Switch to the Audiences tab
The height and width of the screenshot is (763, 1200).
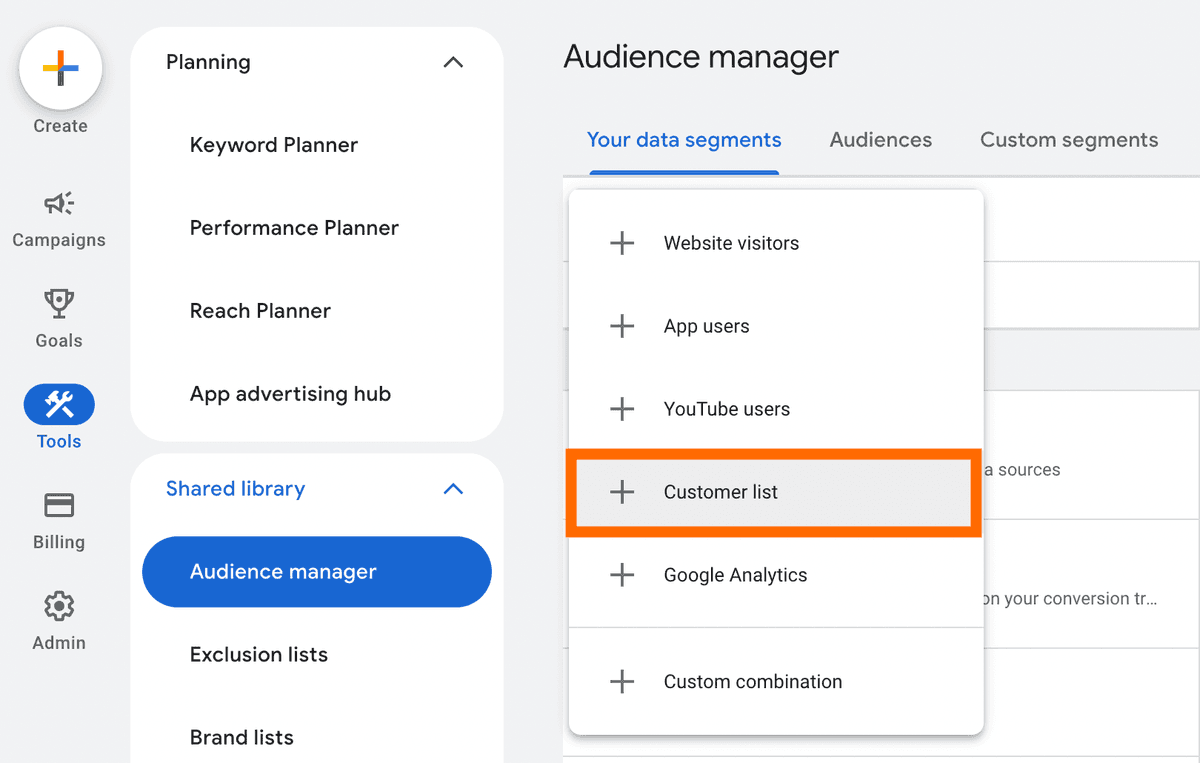(880, 140)
